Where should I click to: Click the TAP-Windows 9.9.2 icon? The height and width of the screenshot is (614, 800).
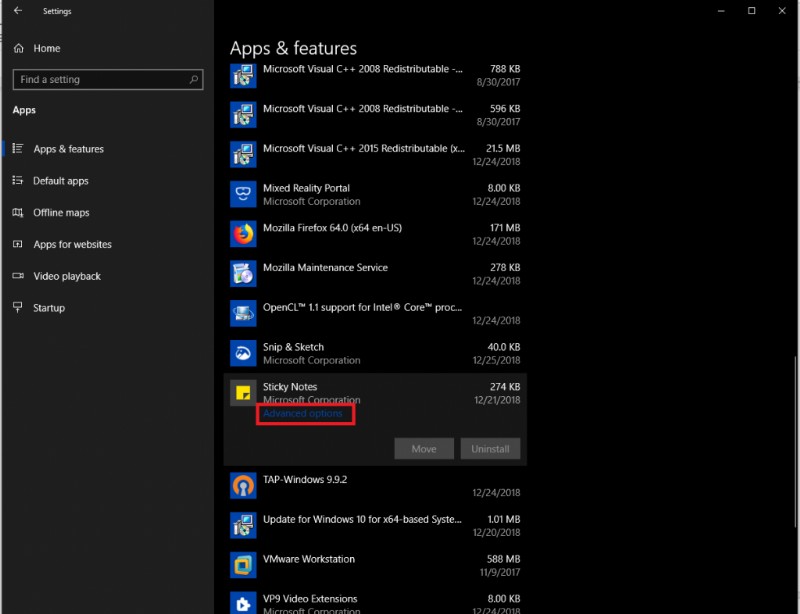click(242, 484)
